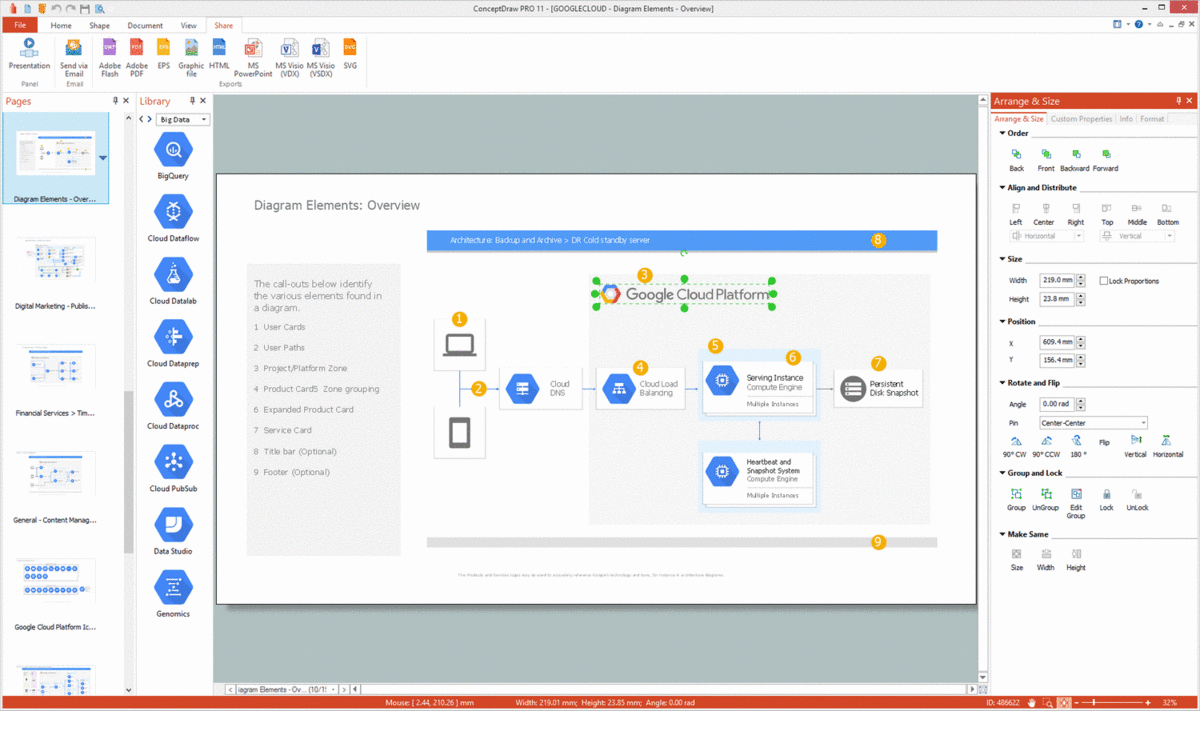The image size is (1200, 735).
Task: Select Data Studio library shape
Action: (173, 531)
